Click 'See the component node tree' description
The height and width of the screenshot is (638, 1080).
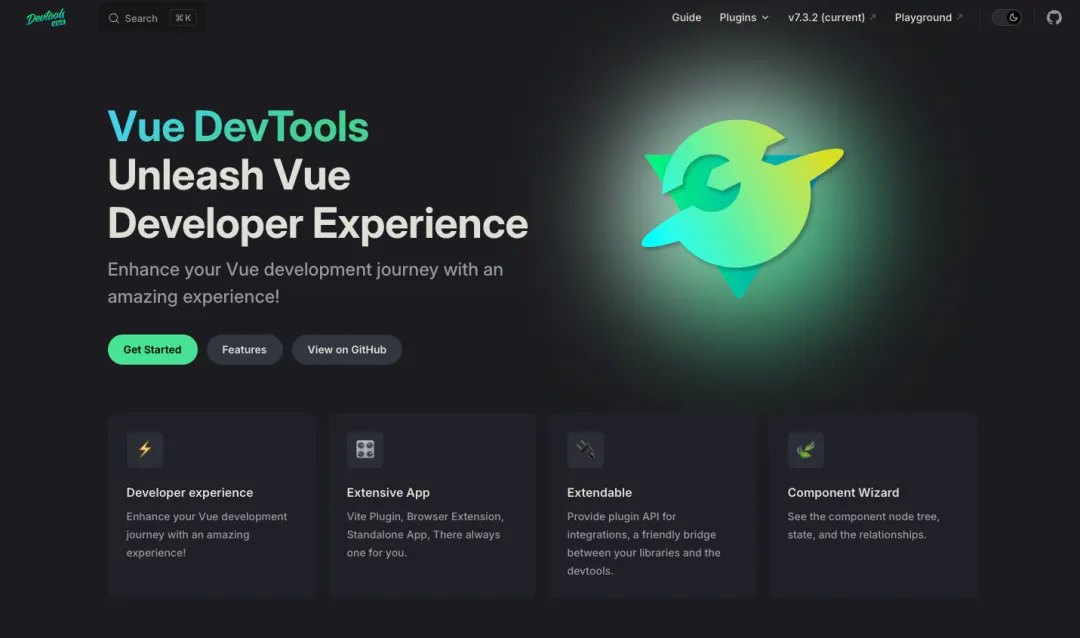pos(863,525)
